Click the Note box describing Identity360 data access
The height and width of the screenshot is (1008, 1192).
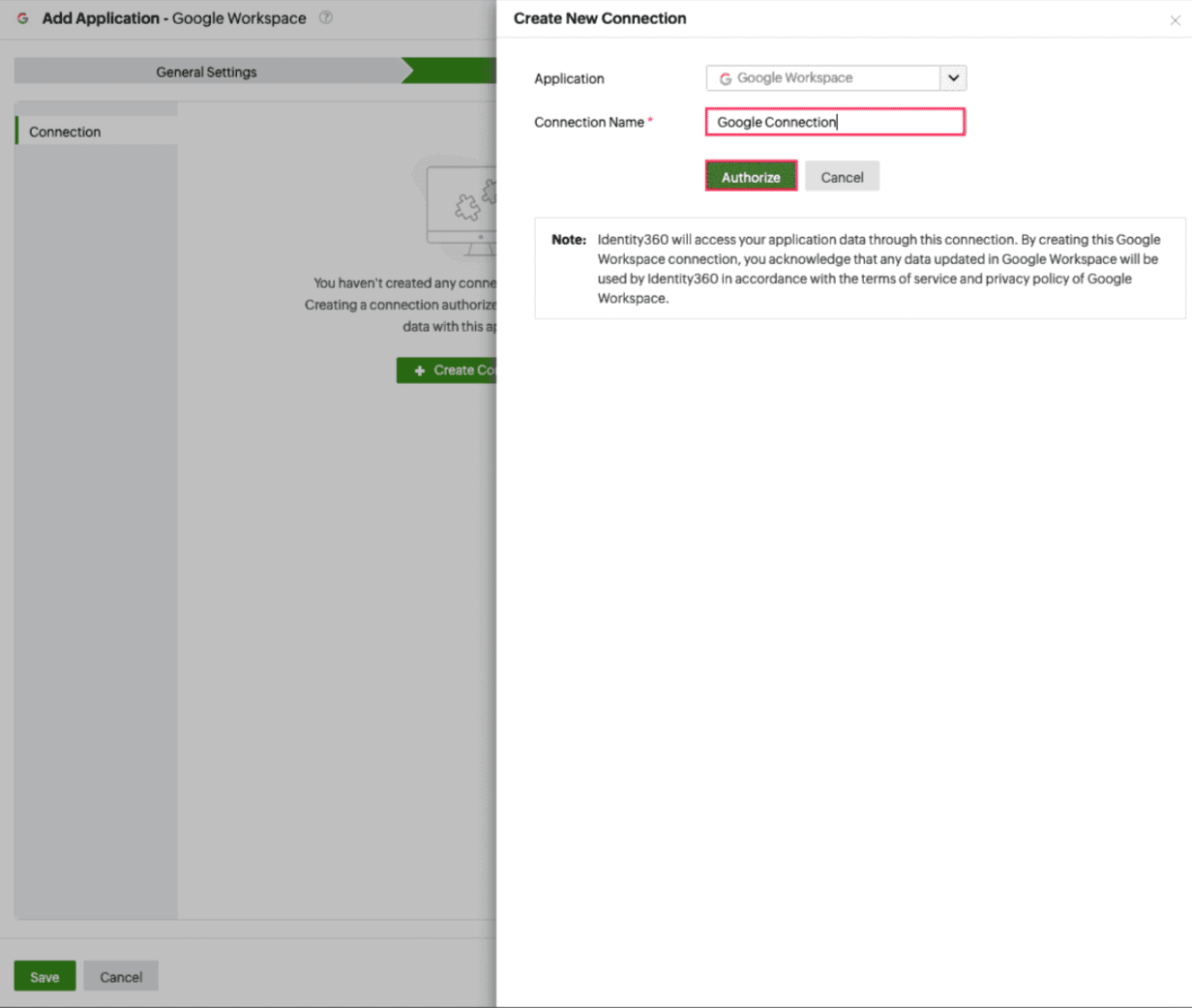click(859, 273)
